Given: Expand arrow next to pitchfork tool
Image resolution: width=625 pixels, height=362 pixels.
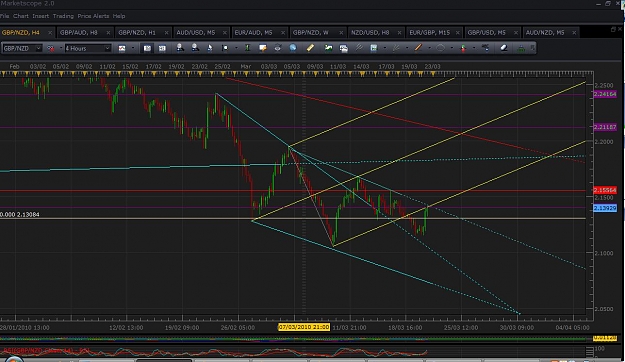Looking at the screenshot, I should 407,48.
